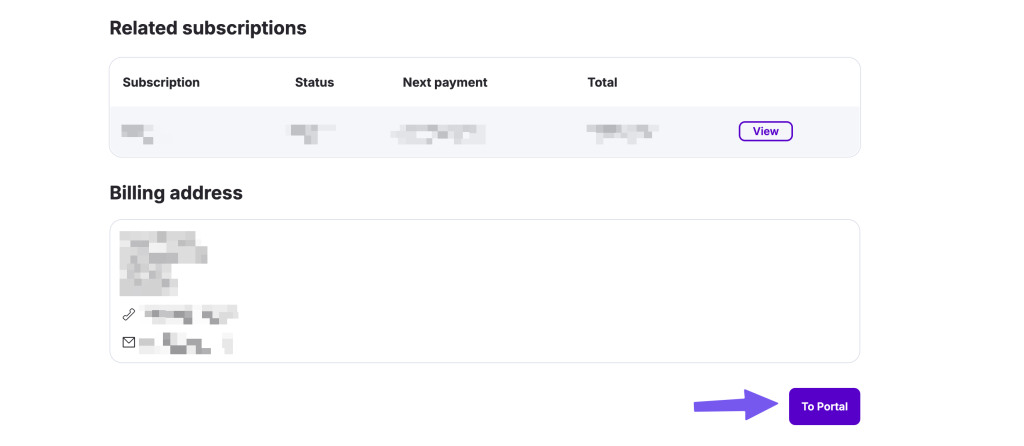Click the blurred email address text
This screenshot has height=446, width=1024.
186,344
